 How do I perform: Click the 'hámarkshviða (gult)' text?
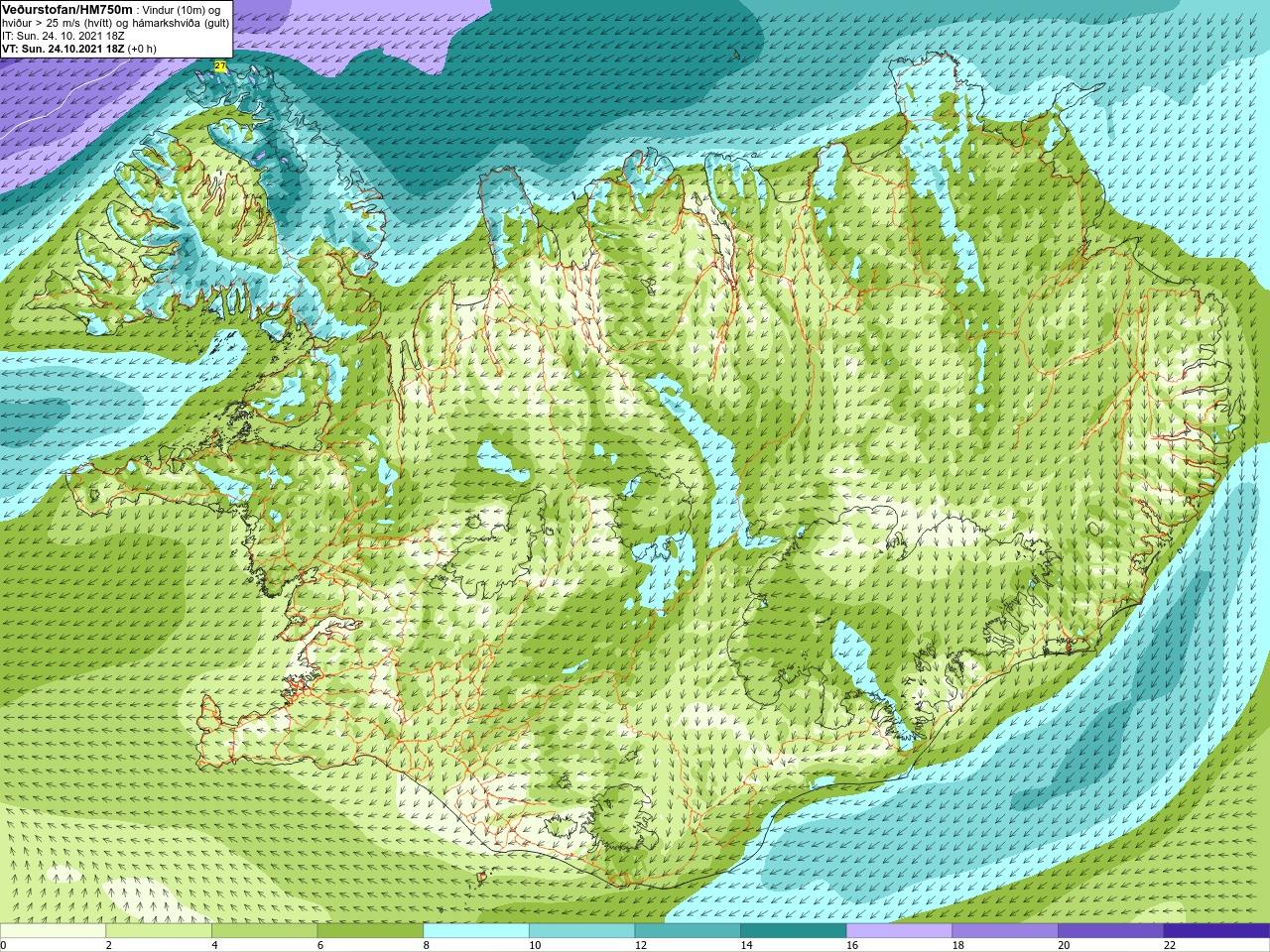point(179,23)
